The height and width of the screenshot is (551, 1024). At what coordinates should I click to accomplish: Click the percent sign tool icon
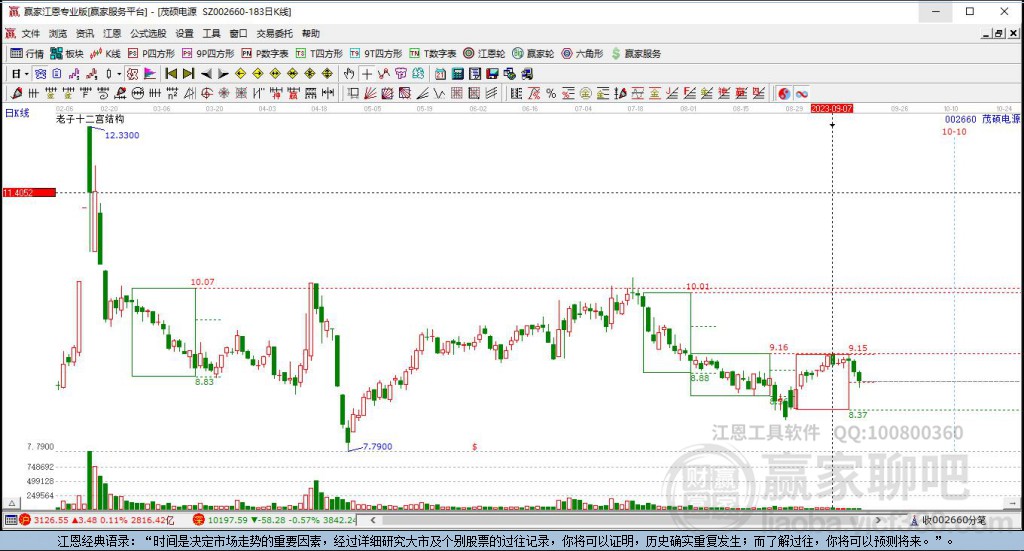(x=551, y=93)
